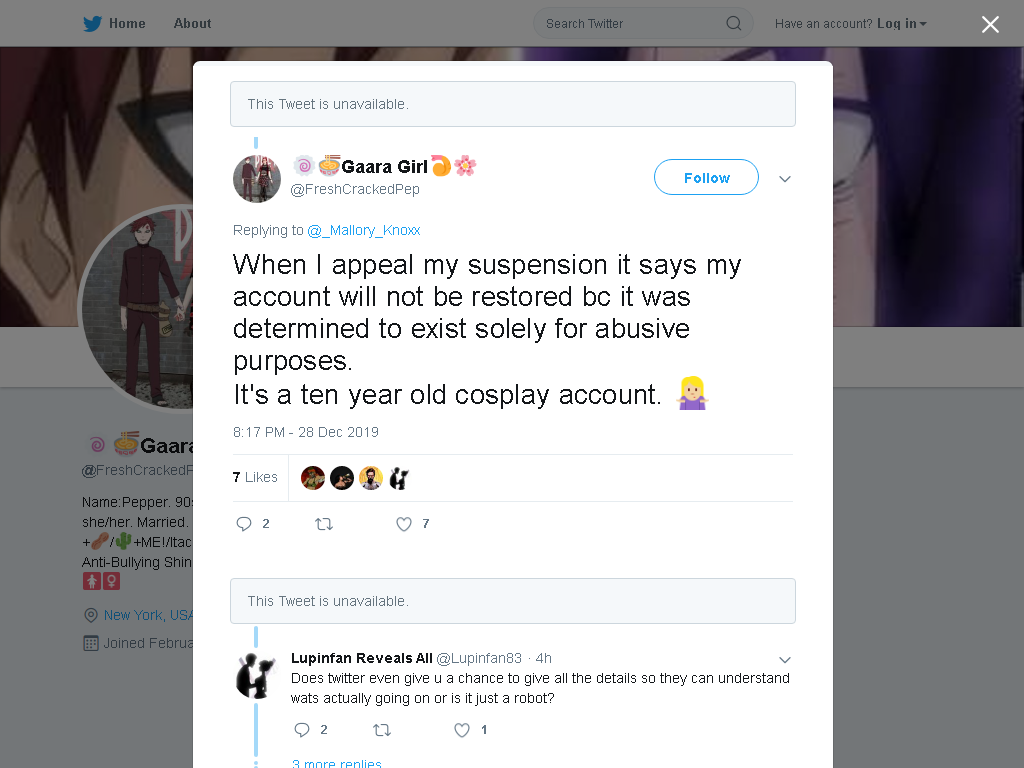This screenshot has width=1024, height=768.
Task: Close the tweet overlay with the X
Action: point(990,24)
